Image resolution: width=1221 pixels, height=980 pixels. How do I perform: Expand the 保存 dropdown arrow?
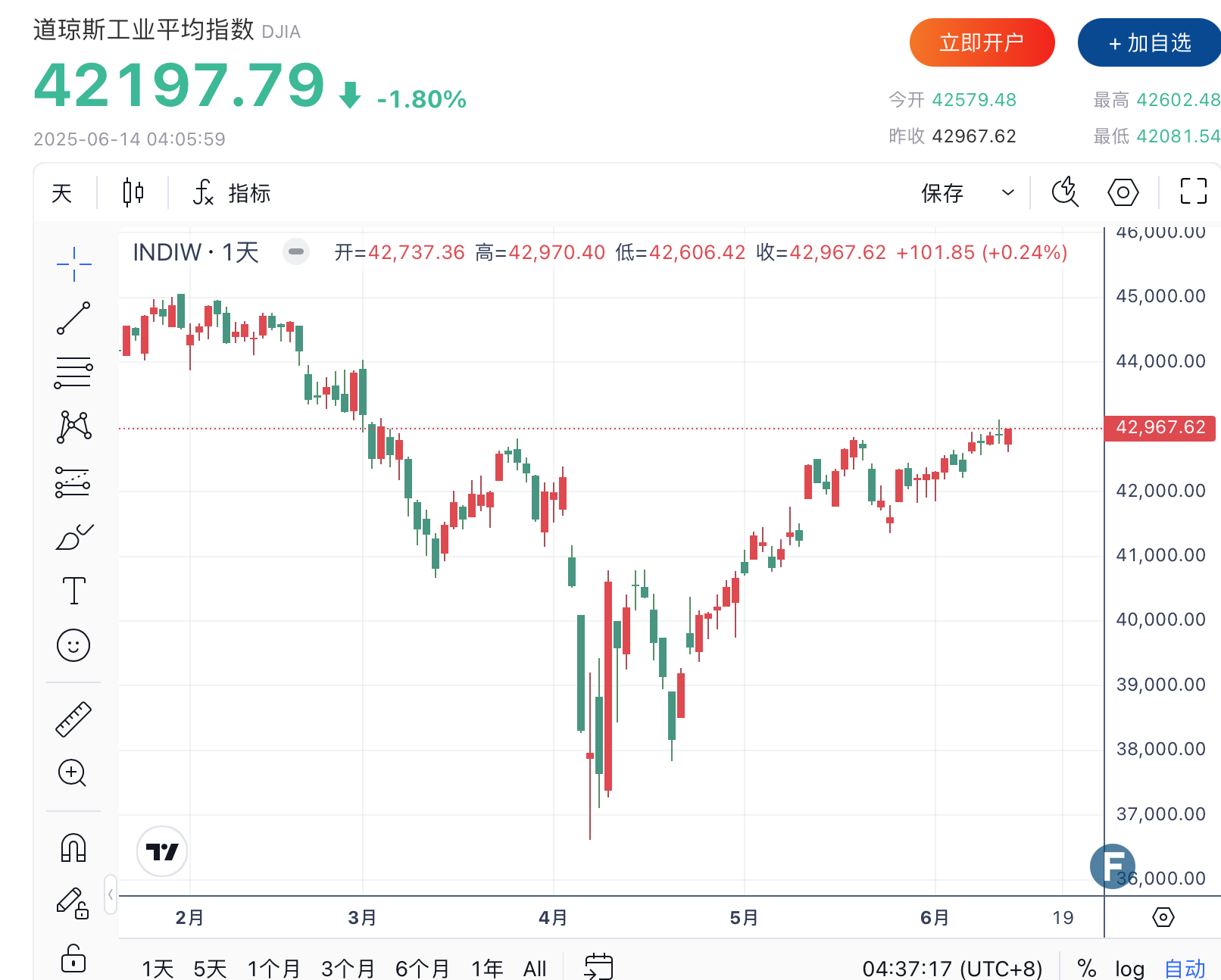coord(1008,192)
